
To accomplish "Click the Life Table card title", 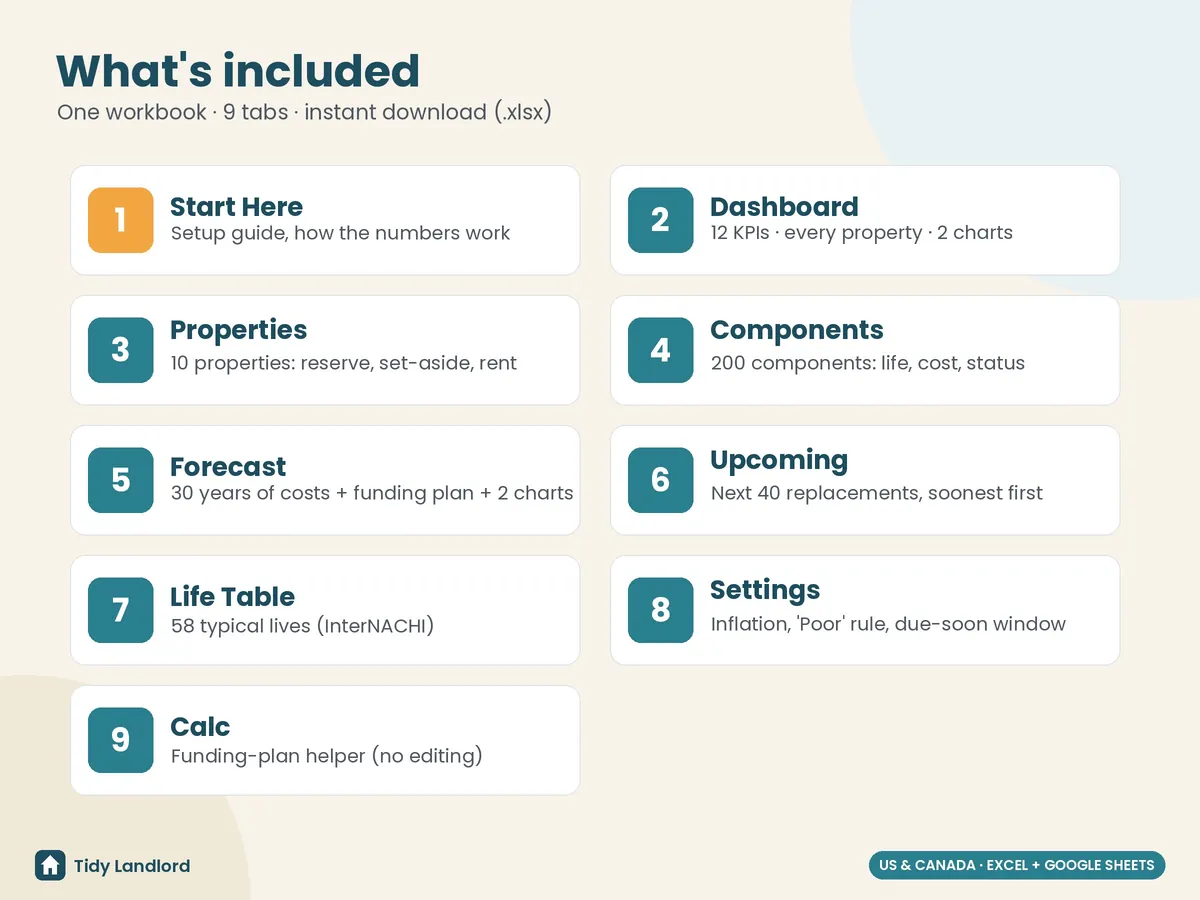I will point(232,597).
